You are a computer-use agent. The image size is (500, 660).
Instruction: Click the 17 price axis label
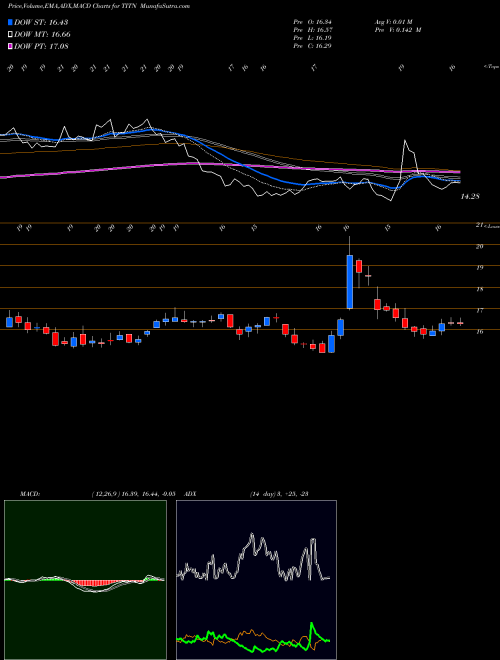479,310
